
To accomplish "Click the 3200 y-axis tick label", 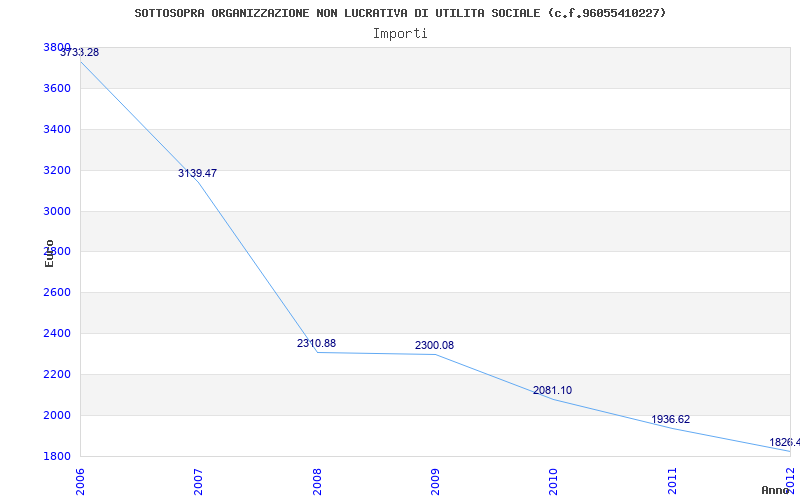I will coord(57,170).
